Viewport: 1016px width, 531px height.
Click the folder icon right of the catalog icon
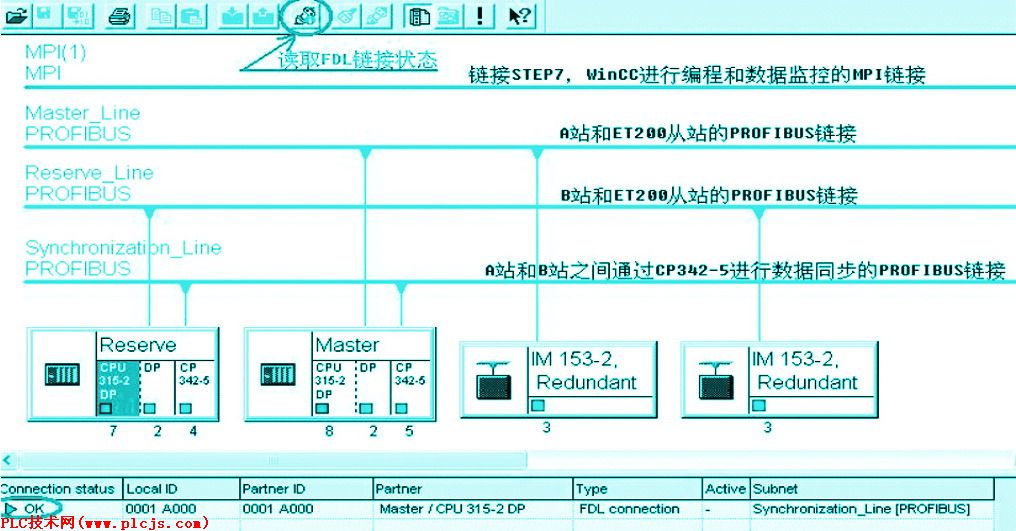[448, 16]
